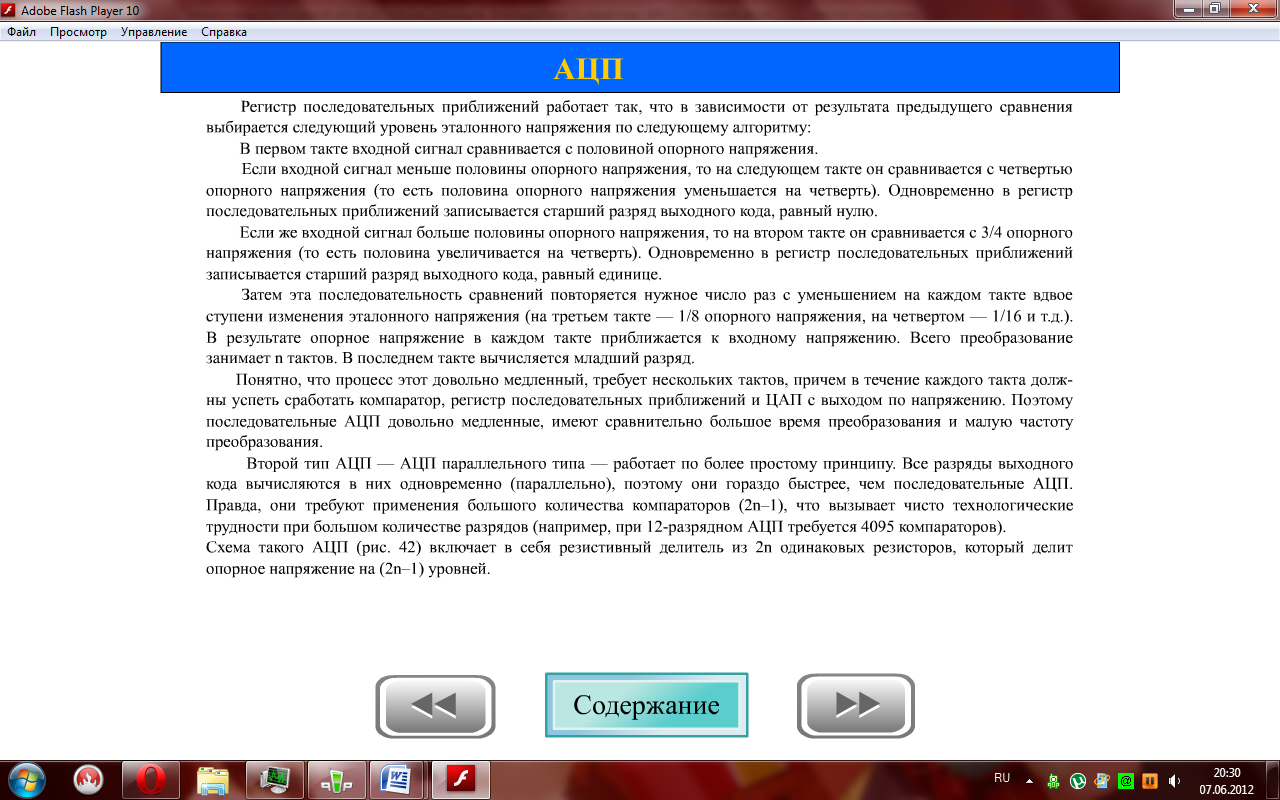Screen dimensions: 1280x800
Task: Click the orange pause tray icon
Action: click(x=1150, y=781)
